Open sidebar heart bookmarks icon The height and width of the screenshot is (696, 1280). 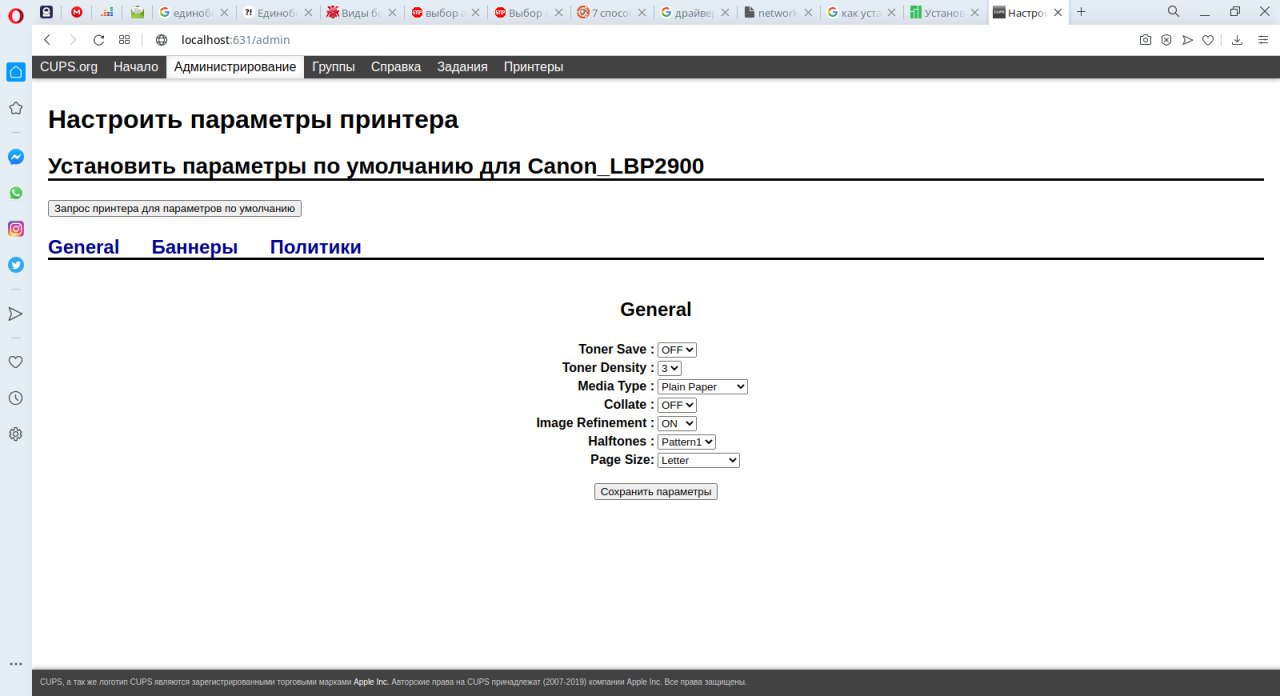[x=16, y=362]
